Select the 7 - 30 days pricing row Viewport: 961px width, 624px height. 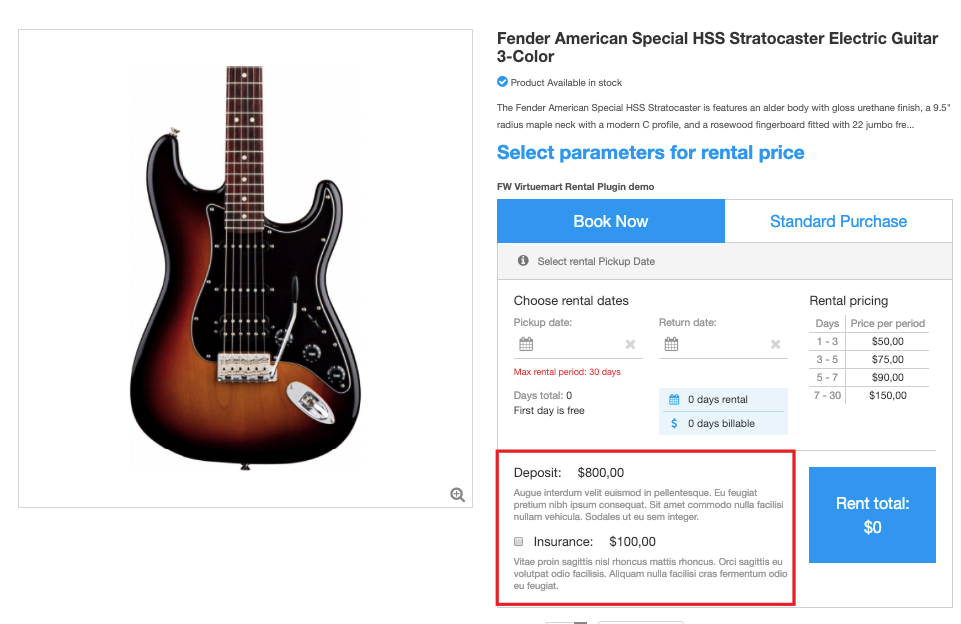pos(868,395)
